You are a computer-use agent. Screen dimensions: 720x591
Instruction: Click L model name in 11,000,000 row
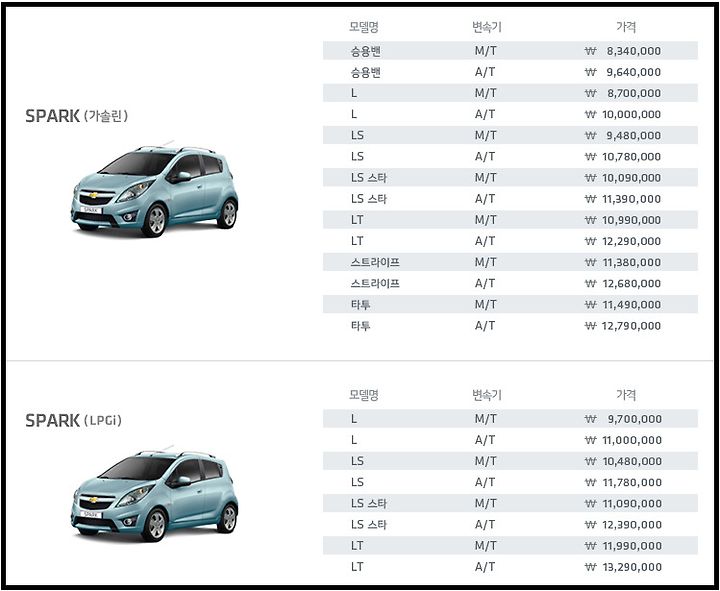coord(354,440)
